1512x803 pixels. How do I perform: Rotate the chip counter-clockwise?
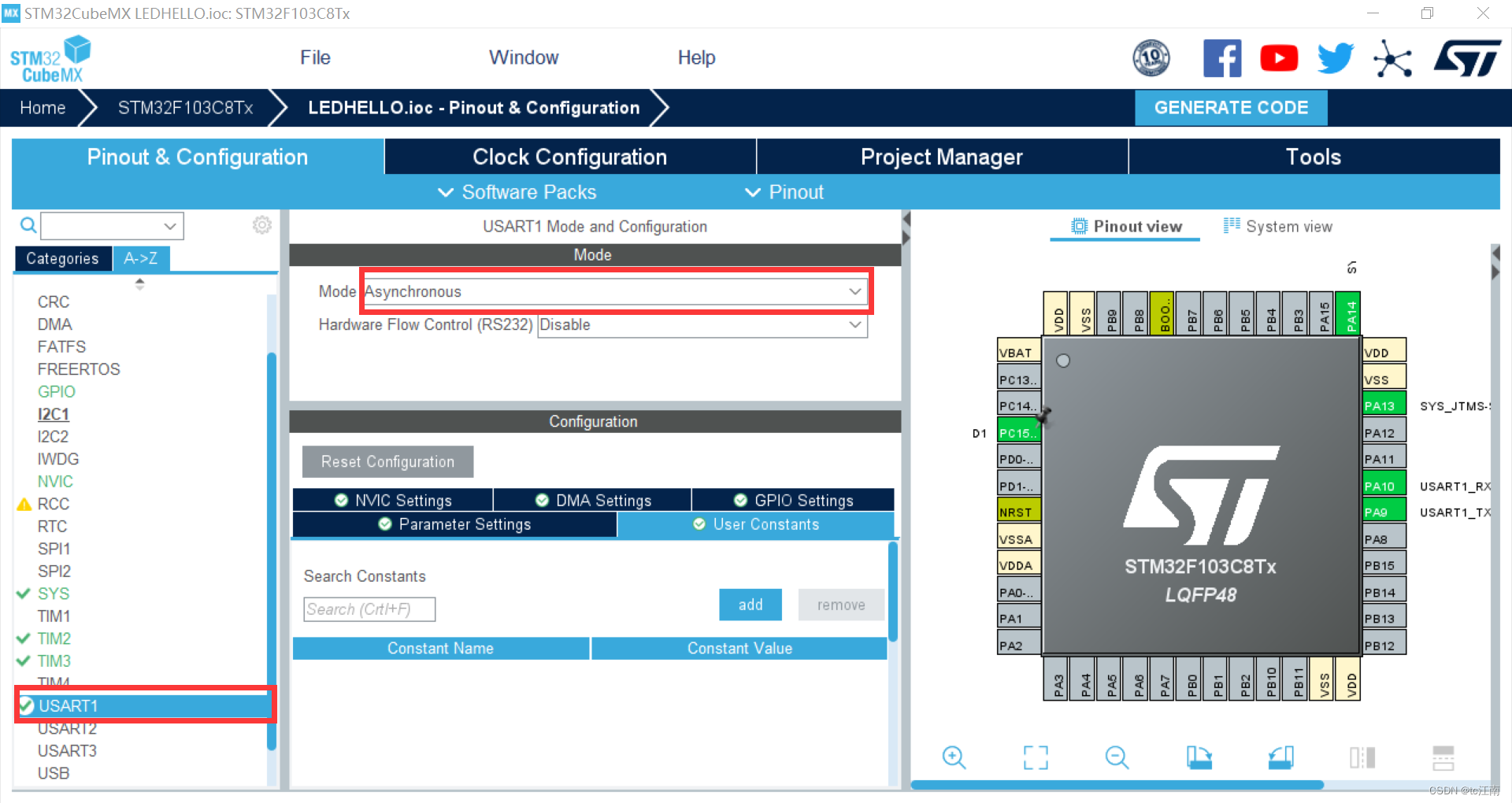click(x=1280, y=757)
